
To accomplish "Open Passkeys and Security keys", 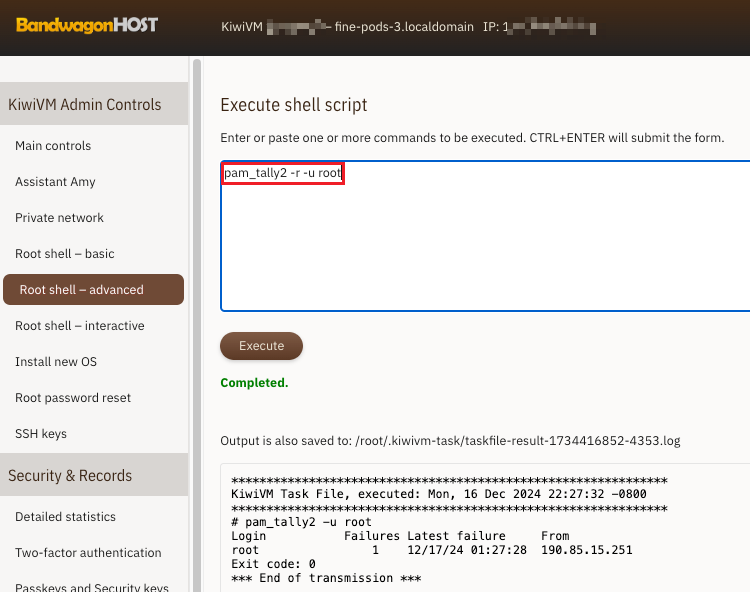I will pos(92,588).
